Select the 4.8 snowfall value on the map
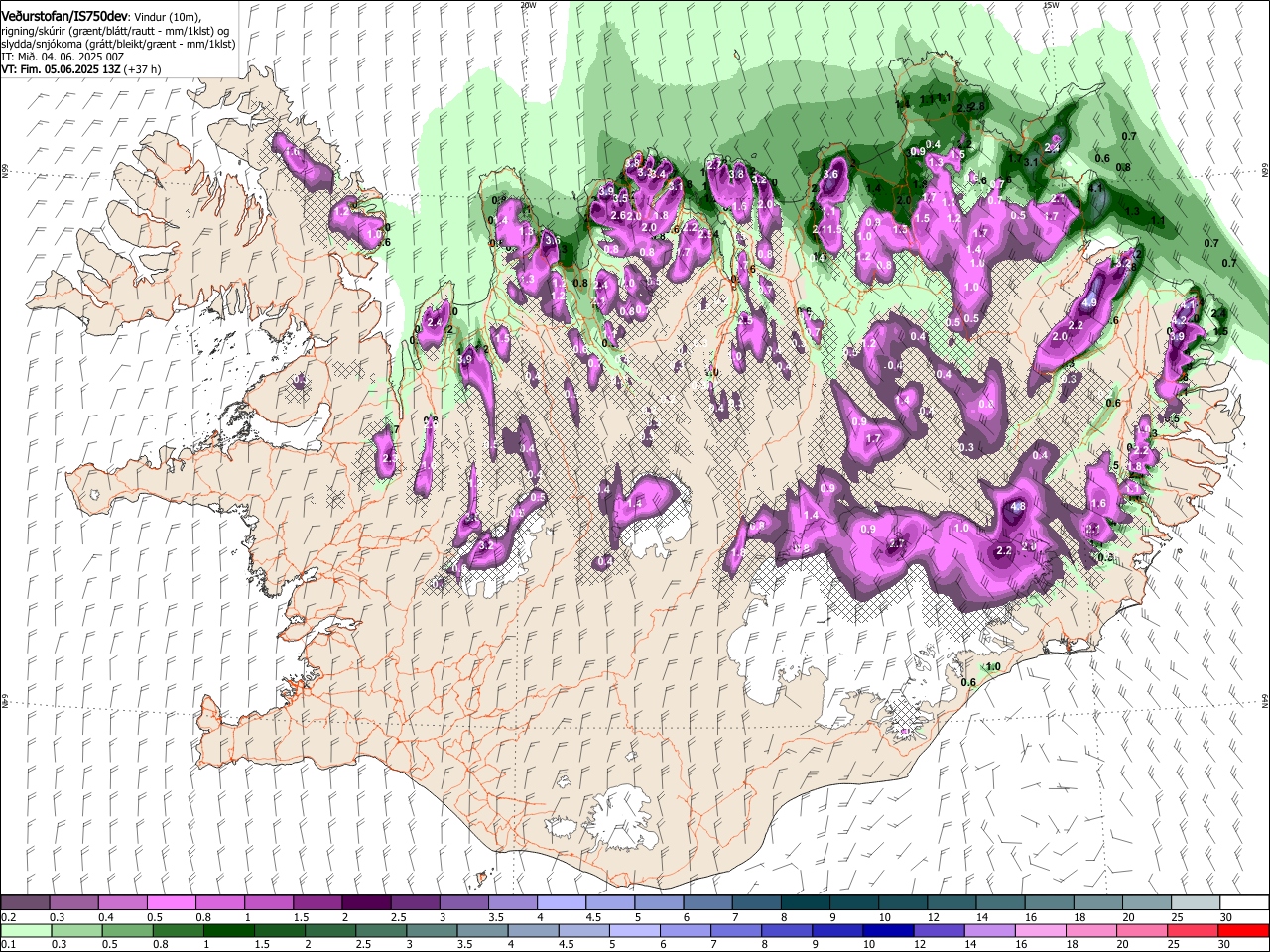This screenshot has width=1270, height=952. point(1017,507)
